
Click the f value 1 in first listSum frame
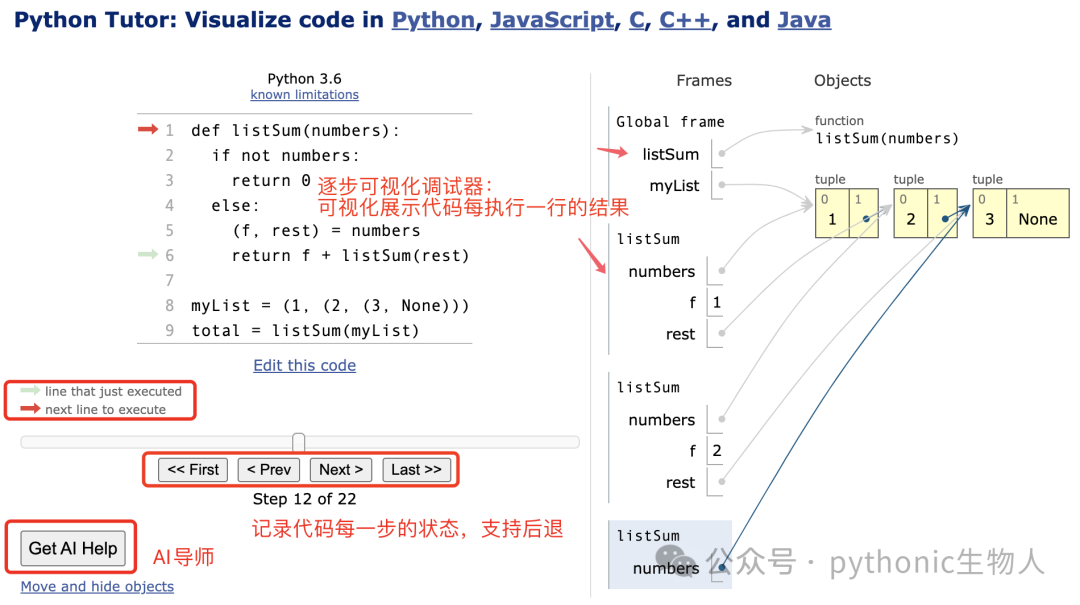tap(716, 302)
